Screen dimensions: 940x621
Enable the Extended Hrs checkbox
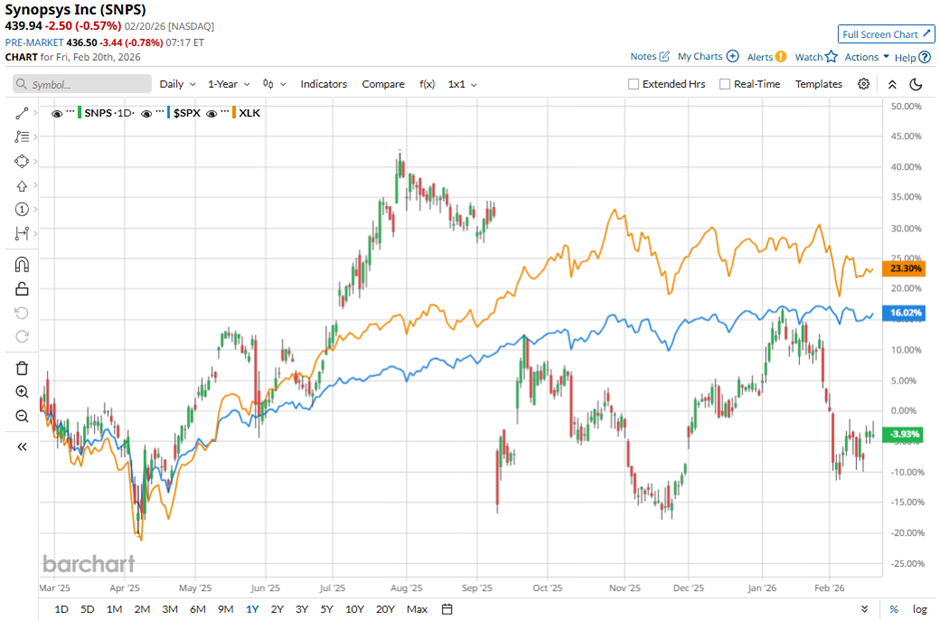[633, 85]
